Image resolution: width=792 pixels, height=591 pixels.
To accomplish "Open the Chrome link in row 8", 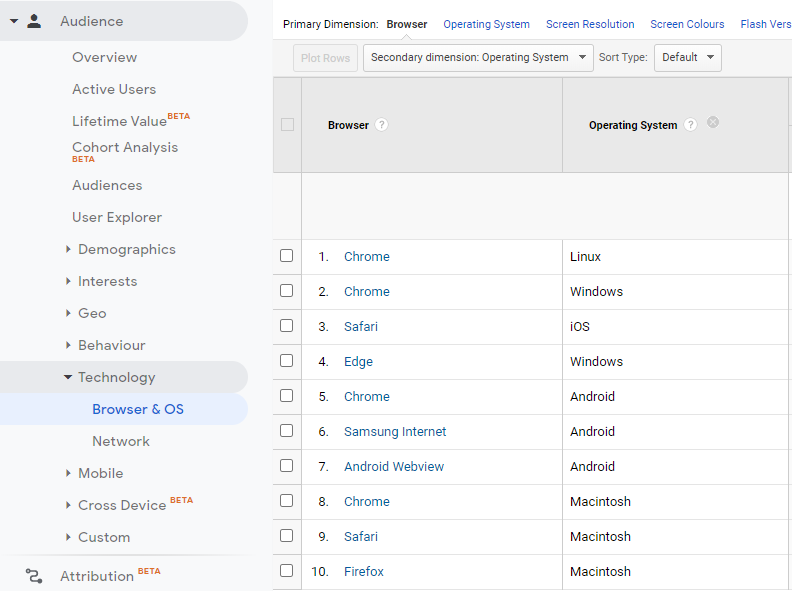I will coord(367,502).
